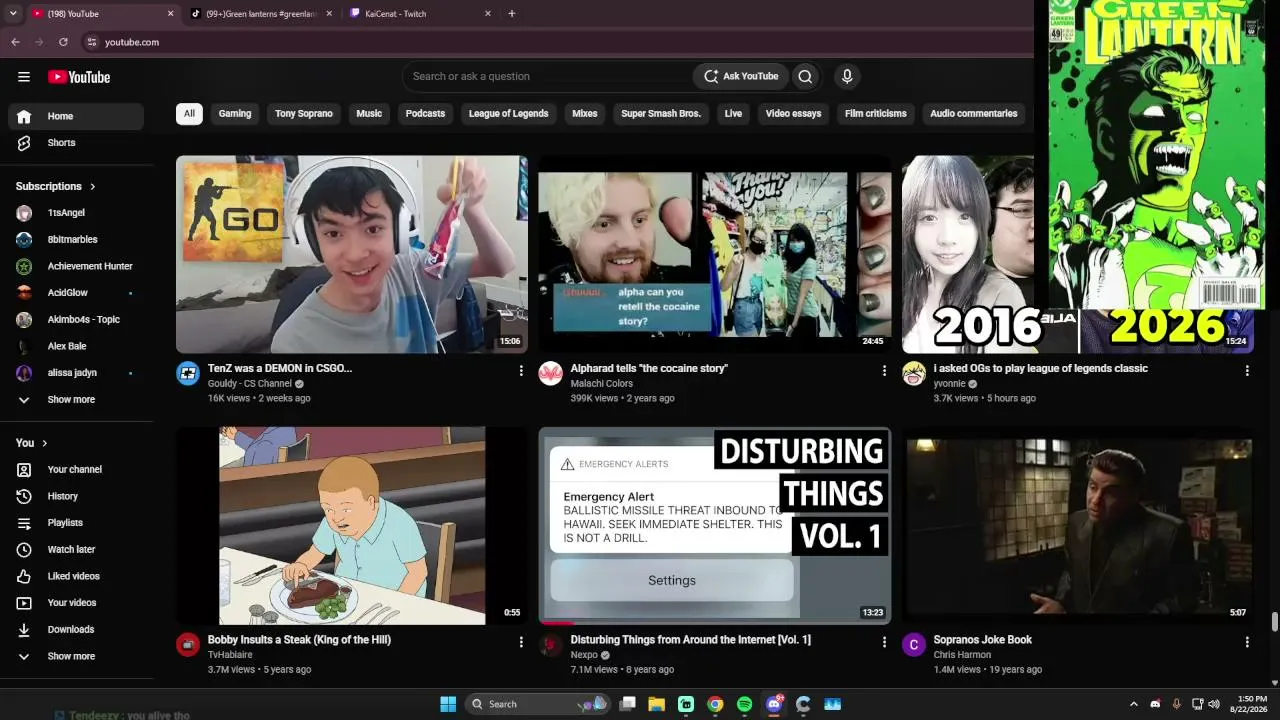Image resolution: width=1280 pixels, height=720 pixels.
Task: Play the TenZ was a DEMON in CSGO thumbnail
Action: click(352, 254)
